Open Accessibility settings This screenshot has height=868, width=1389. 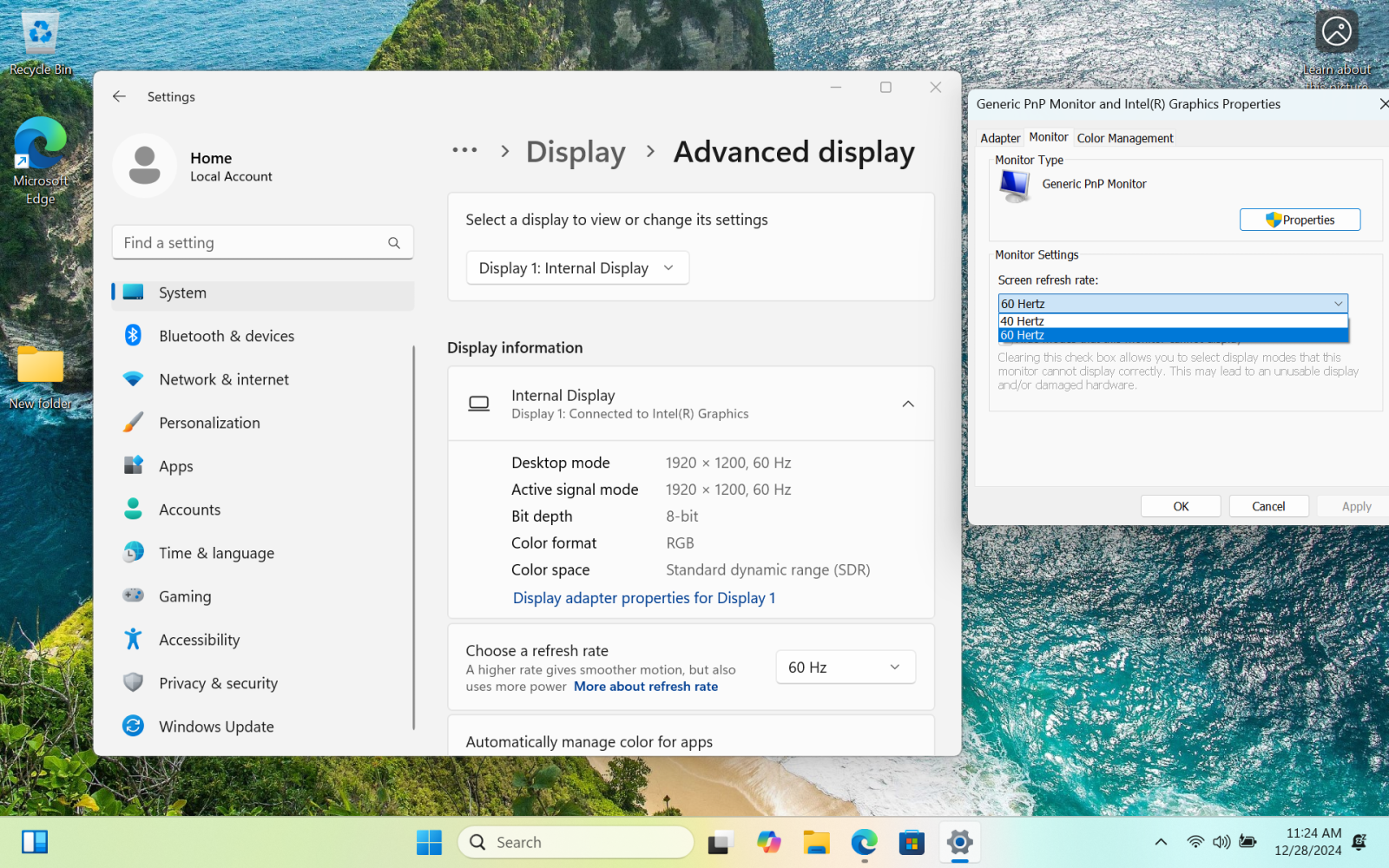click(x=199, y=640)
